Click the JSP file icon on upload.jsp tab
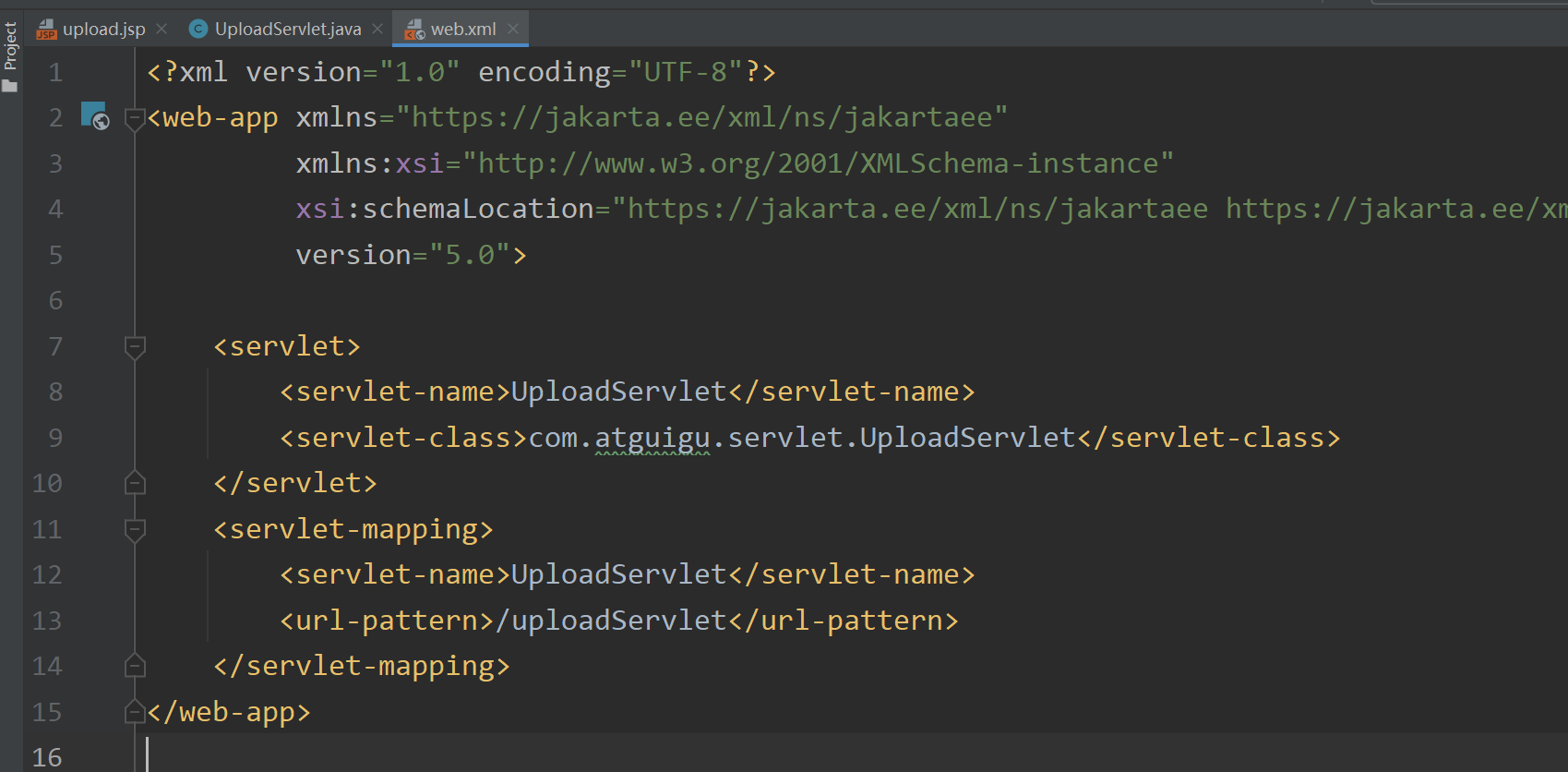The image size is (1568, 772). pyautogui.click(x=46, y=30)
